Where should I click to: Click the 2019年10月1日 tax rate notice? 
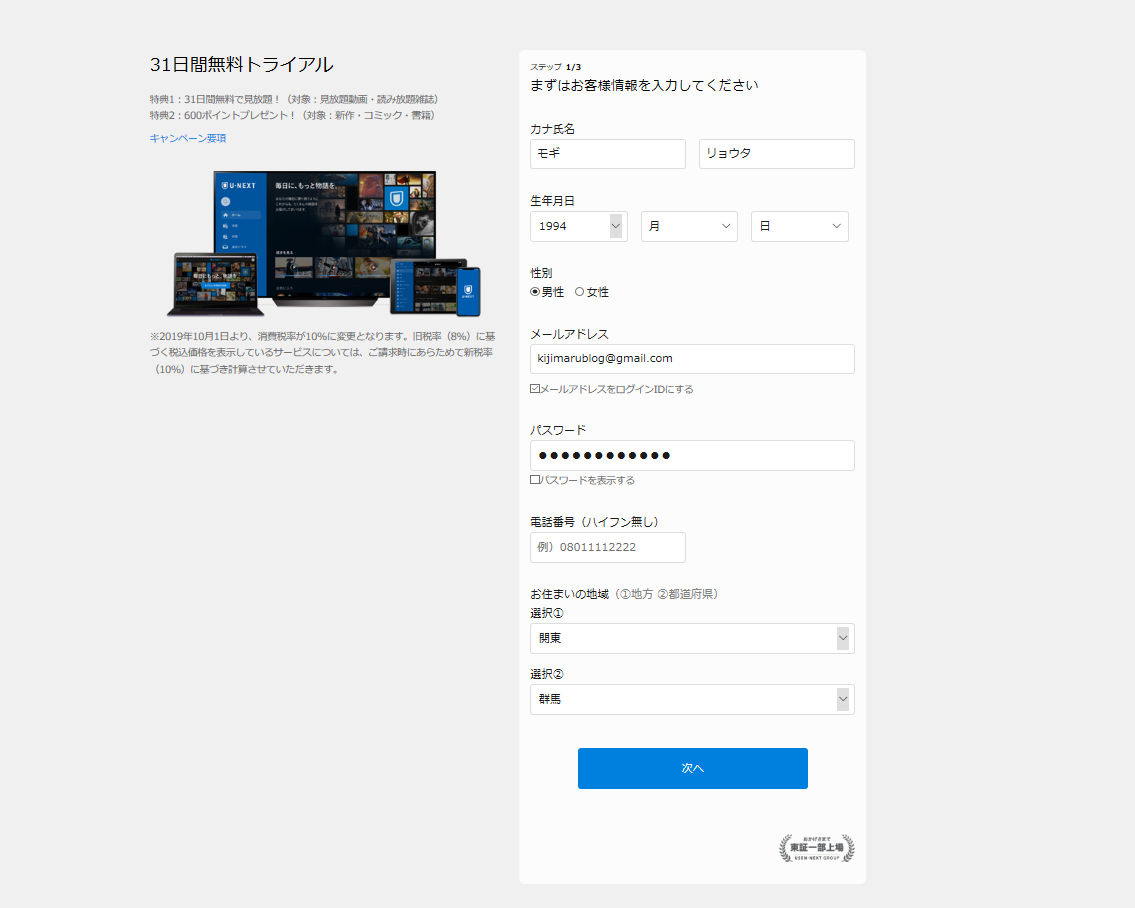tap(323, 353)
